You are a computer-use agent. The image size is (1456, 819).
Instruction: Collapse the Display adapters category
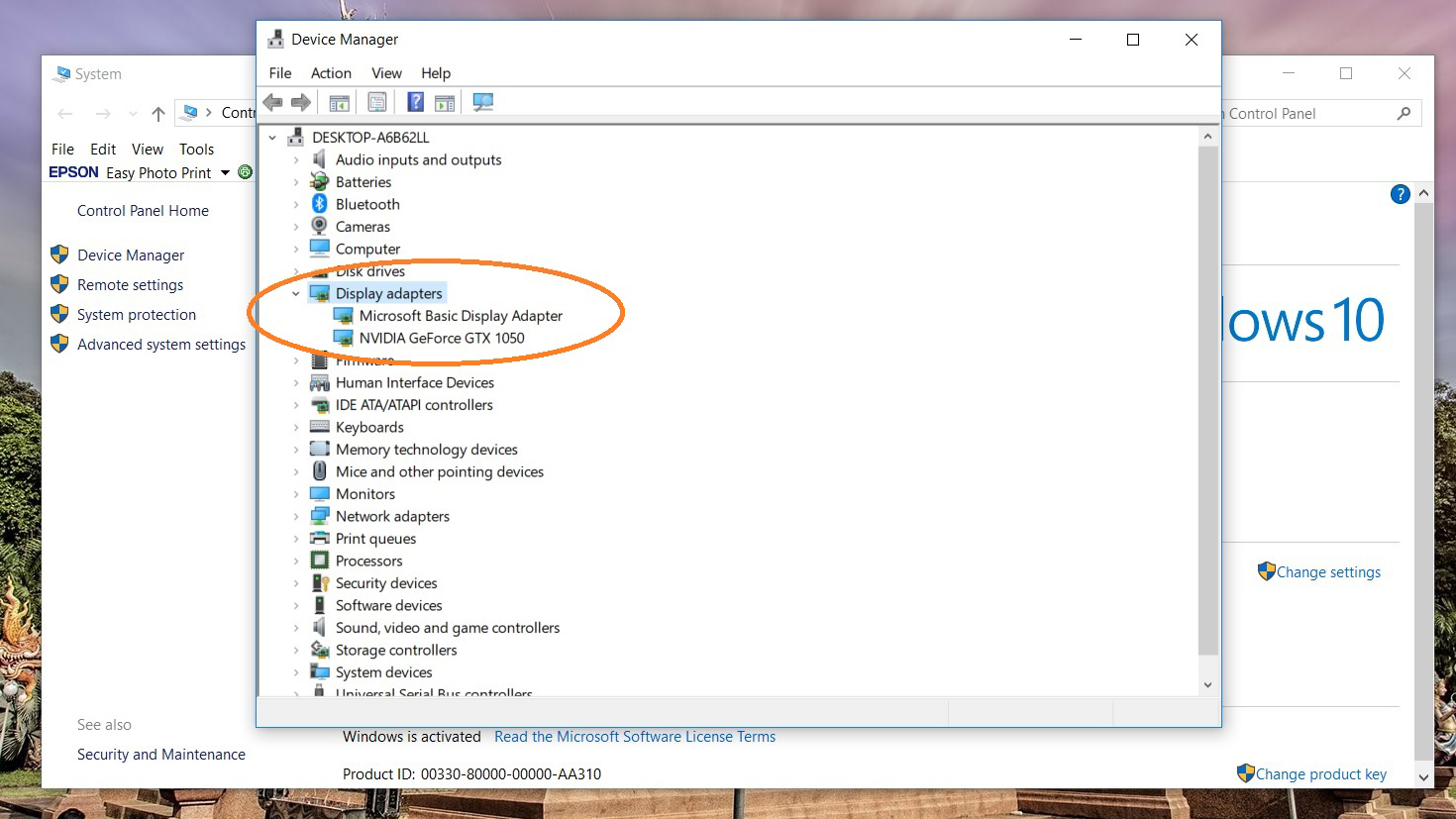click(x=296, y=293)
